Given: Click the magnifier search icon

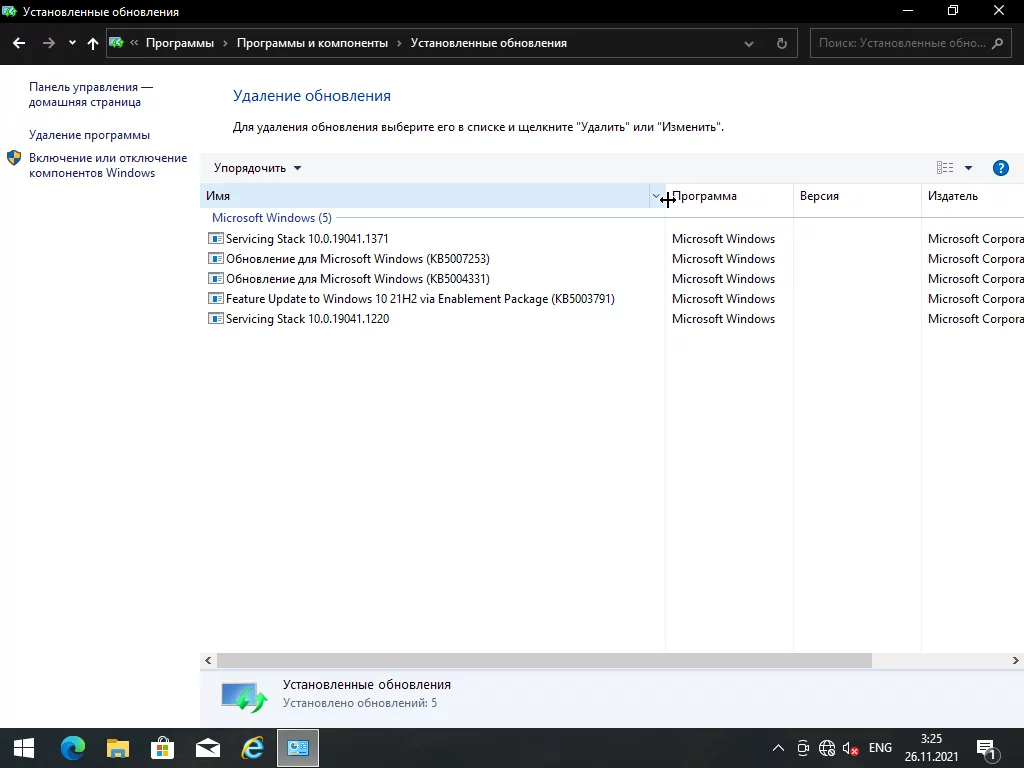Looking at the screenshot, I should 997,43.
